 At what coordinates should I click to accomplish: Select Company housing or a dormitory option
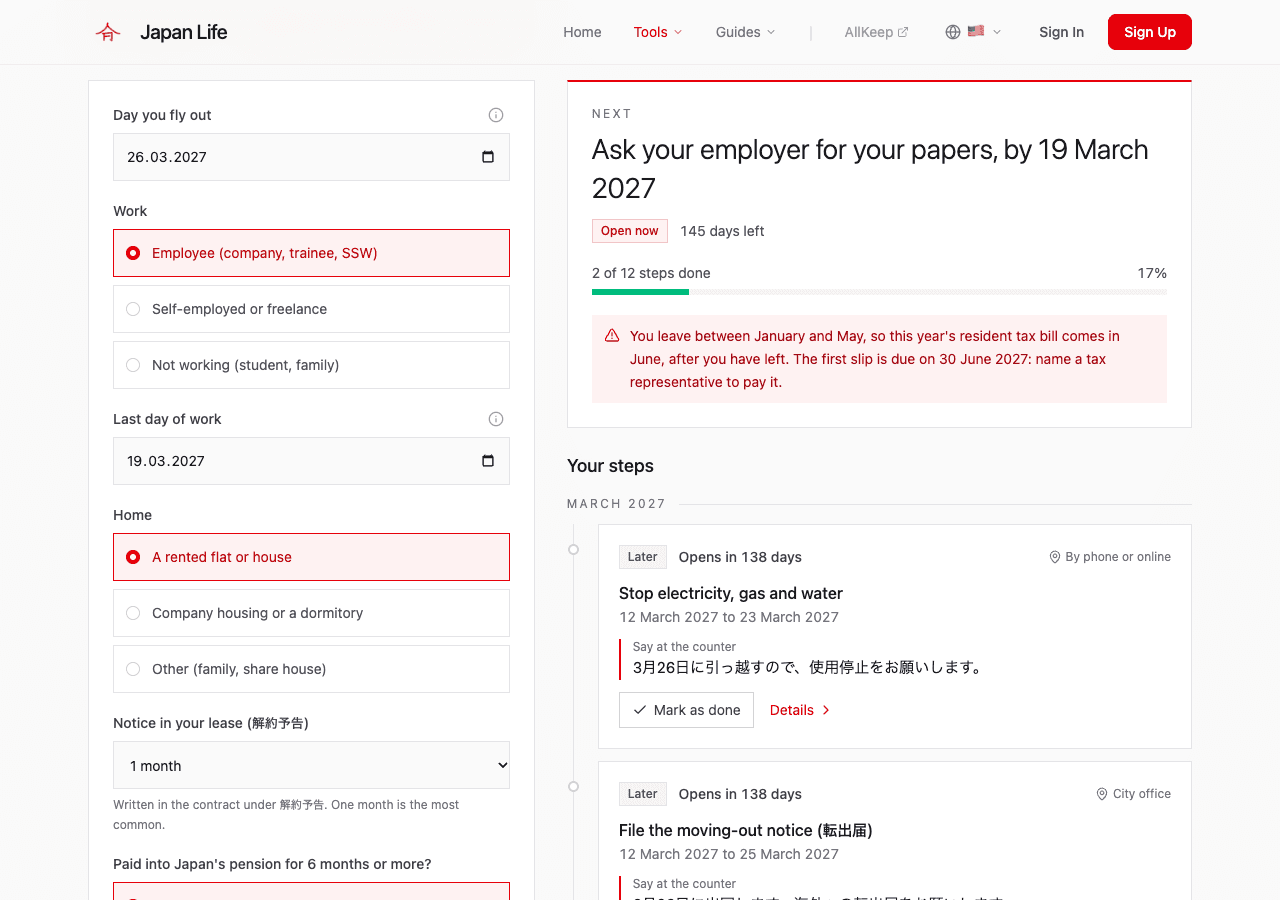(311, 613)
